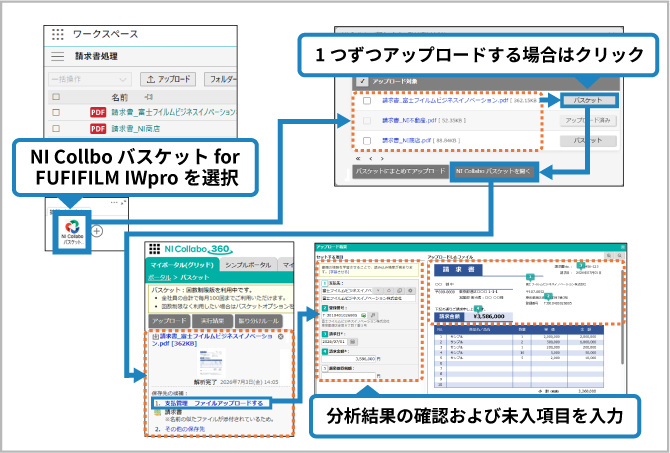This screenshot has height=453, width=670.
Task: Open 請求書_NI商店 link in workspace list
Action: pos(136,128)
